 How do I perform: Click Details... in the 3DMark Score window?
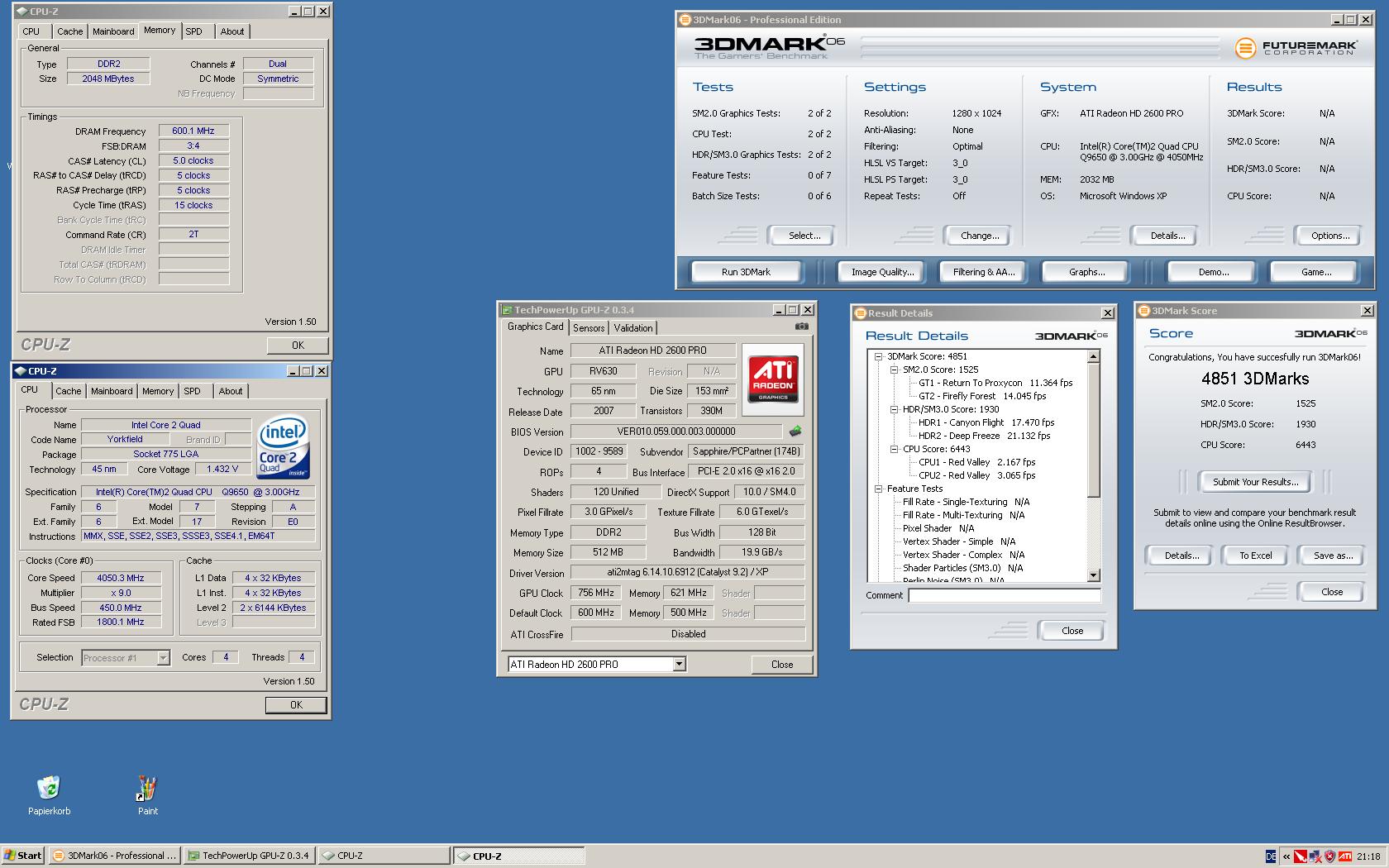point(1181,556)
